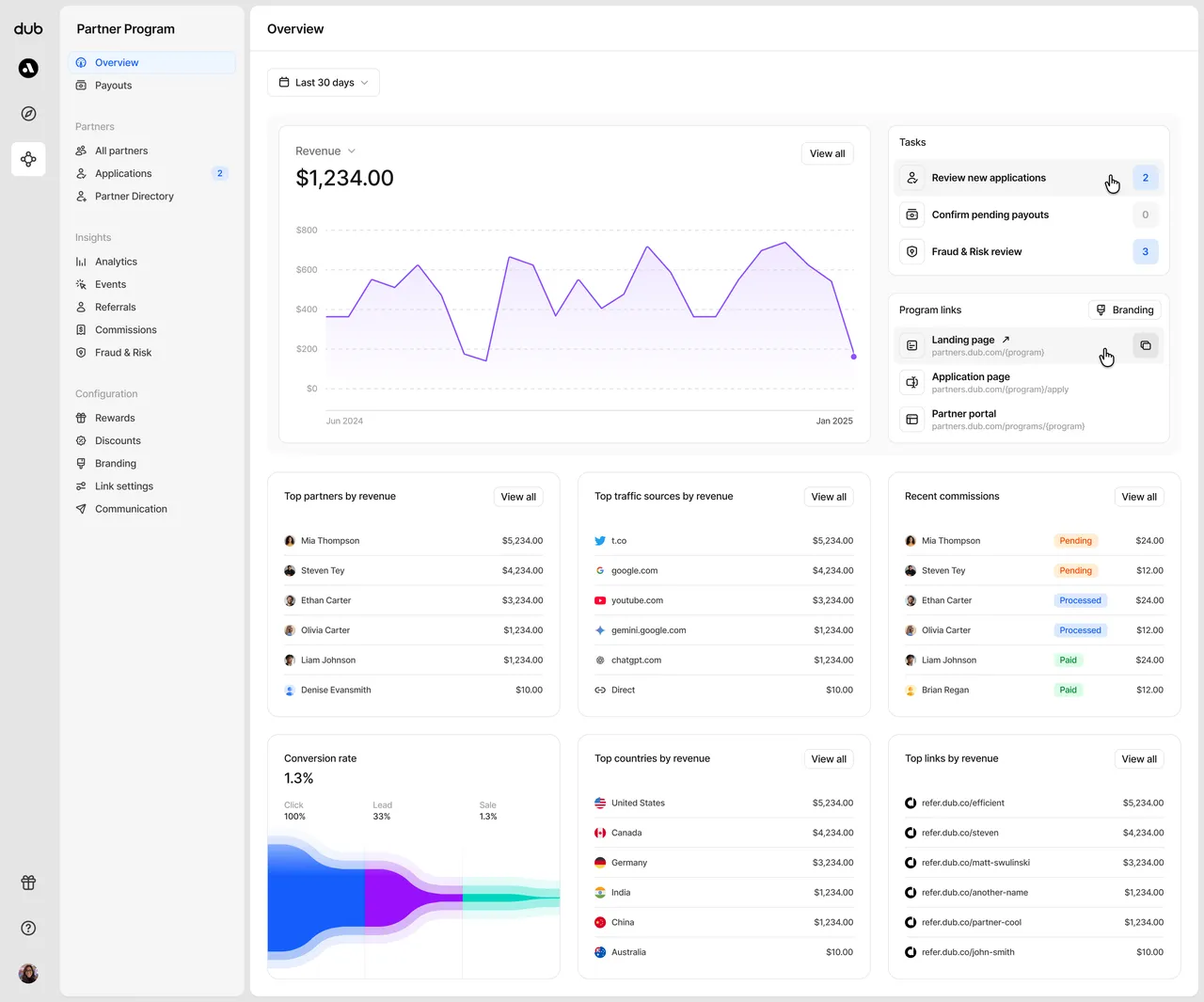The width and height of the screenshot is (1204, 1002).
Task: Open the user avatar at the bottom of the left rail
Action: coord(28,973)
